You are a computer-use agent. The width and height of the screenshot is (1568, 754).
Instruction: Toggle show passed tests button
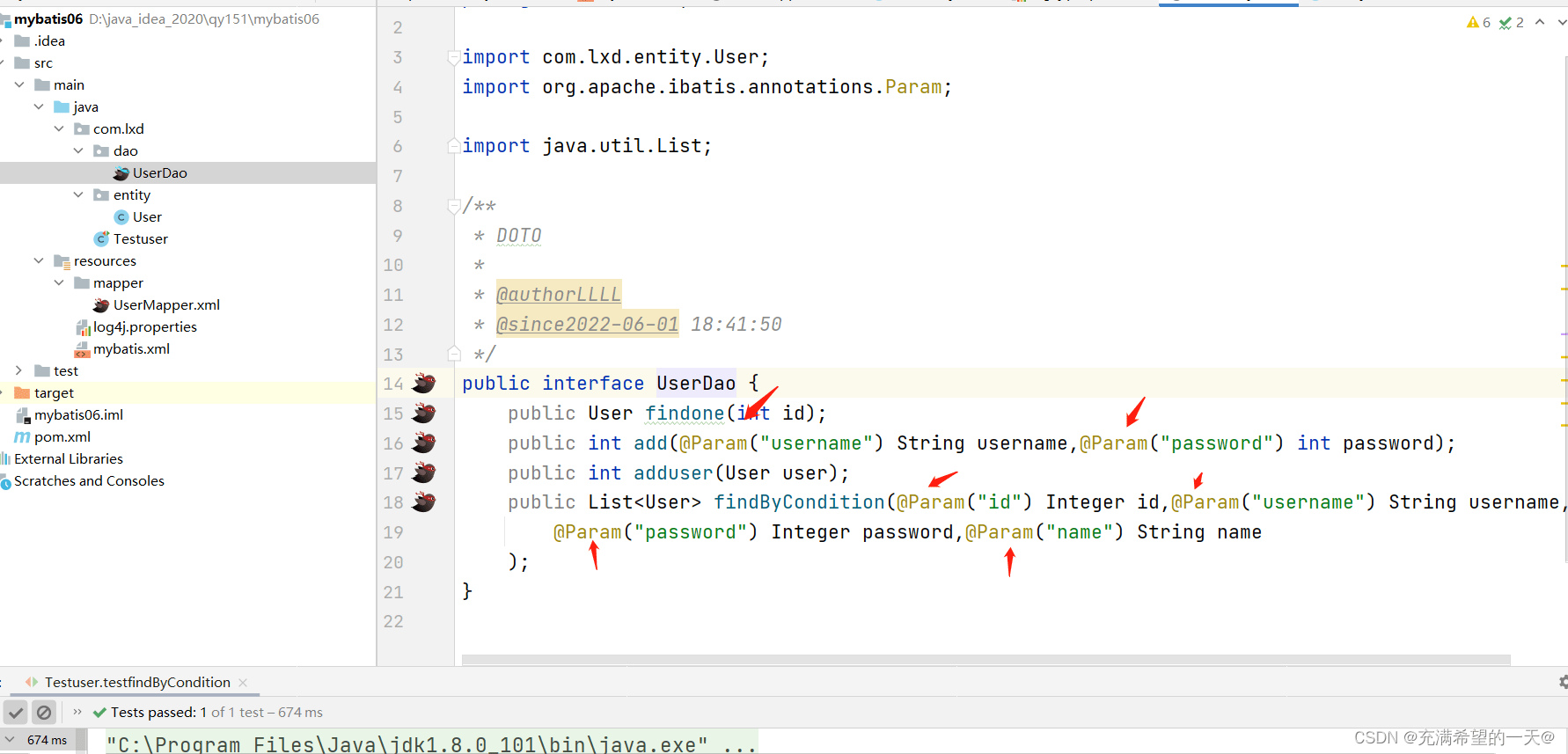(x=16, y=712)
